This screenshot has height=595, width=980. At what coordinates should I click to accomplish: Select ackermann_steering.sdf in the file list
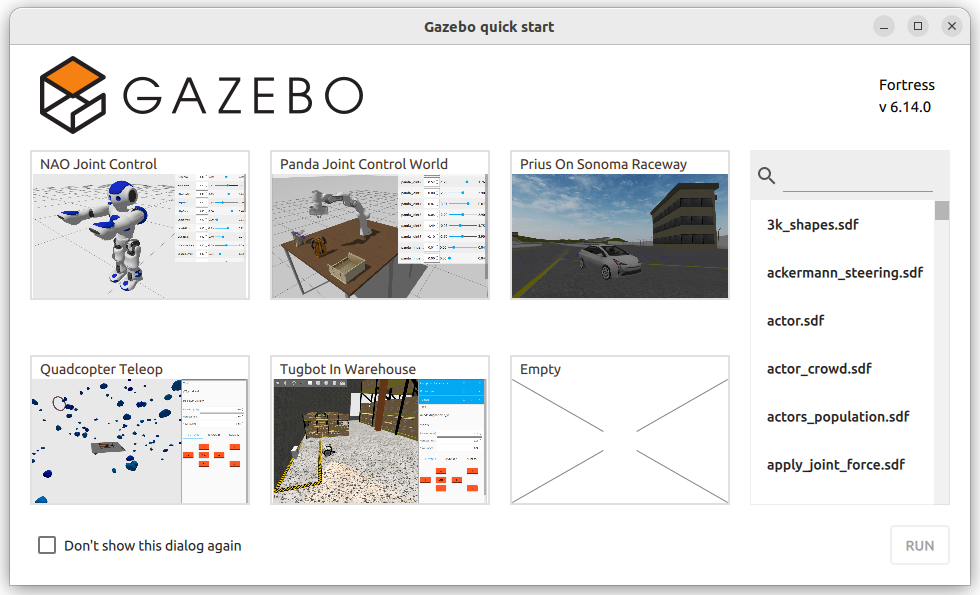point(845,273)
